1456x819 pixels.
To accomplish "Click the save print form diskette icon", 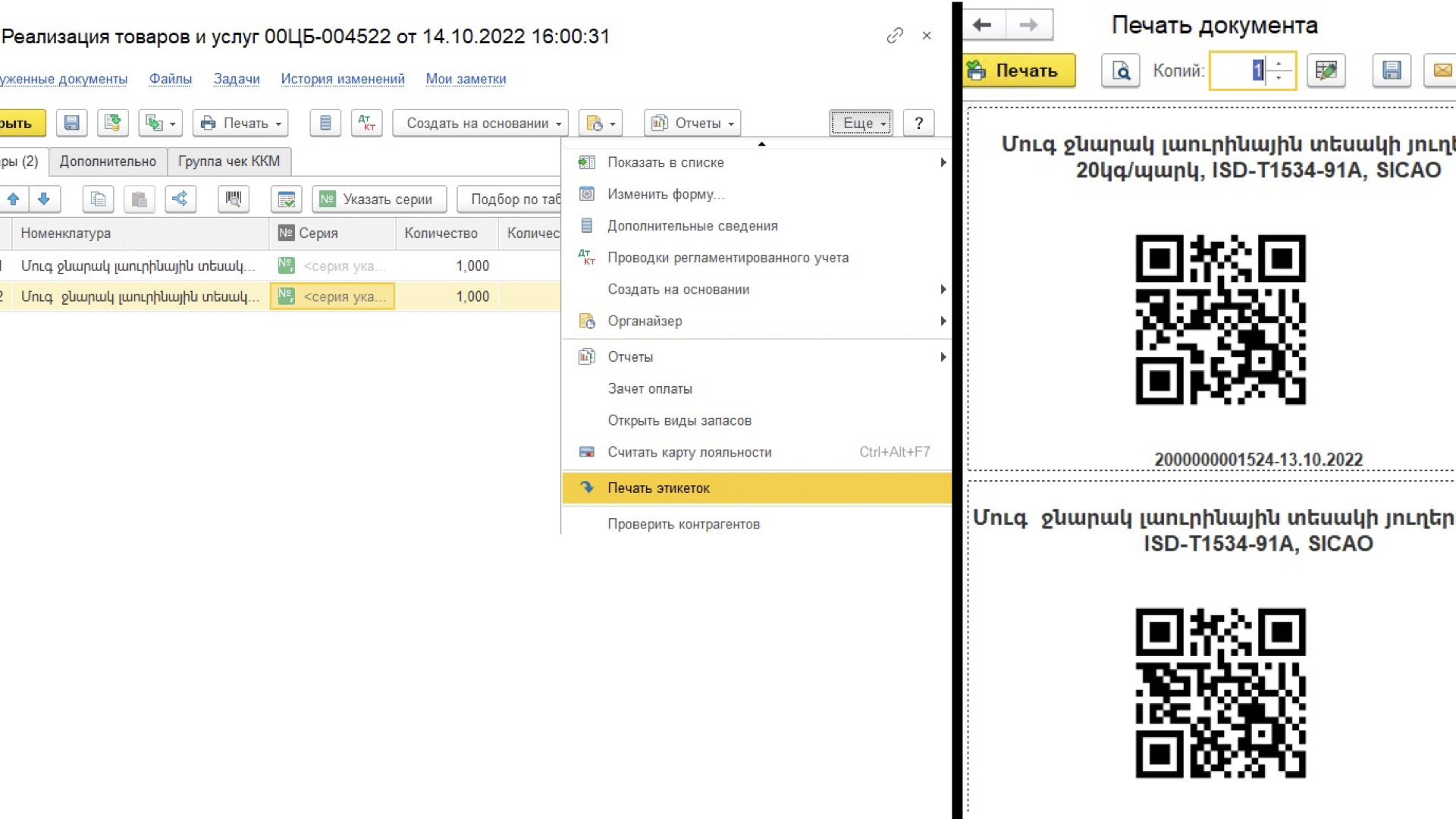I will [1392, 71].
